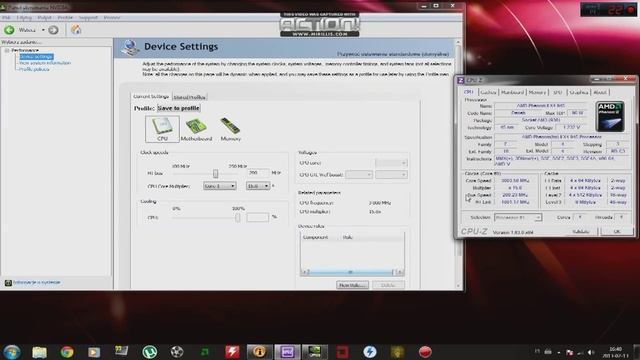
Task: Click the Device rules horizontal scrollbar
Action: (x=352, y=272)
